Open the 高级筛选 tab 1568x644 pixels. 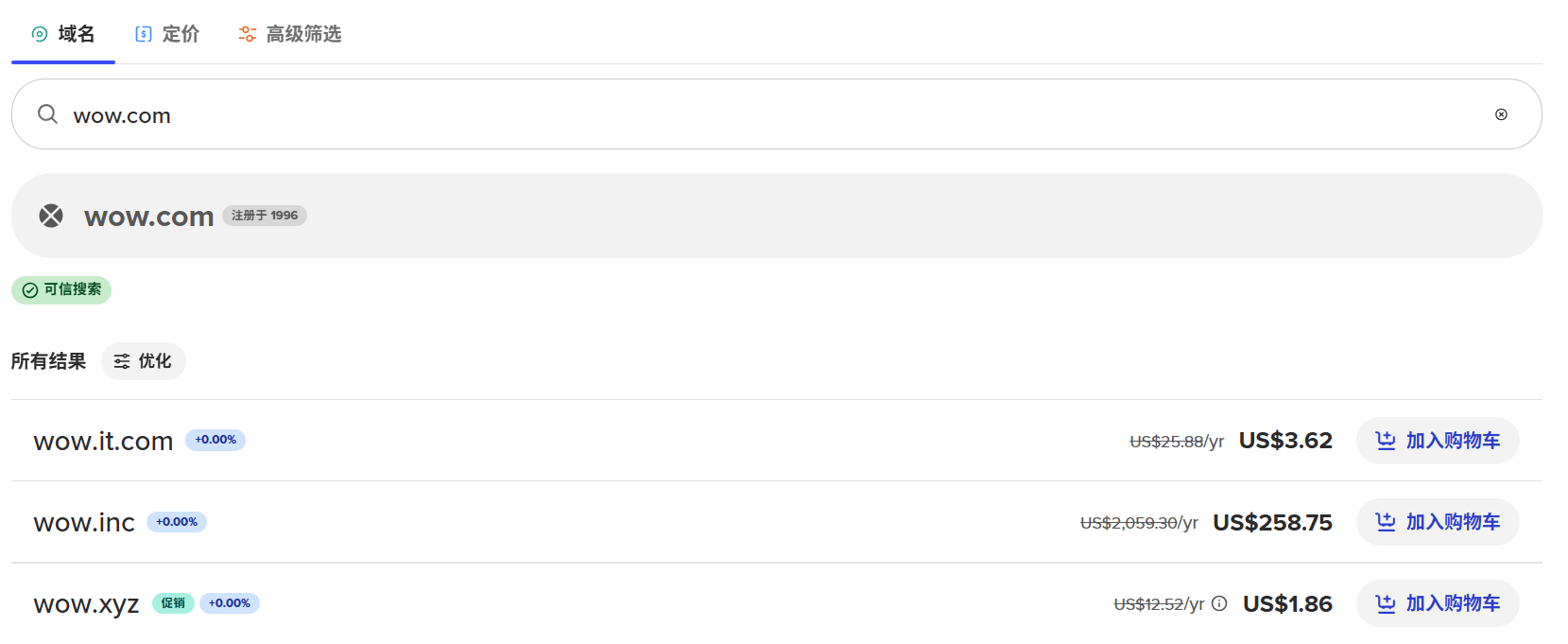[302, 34]
